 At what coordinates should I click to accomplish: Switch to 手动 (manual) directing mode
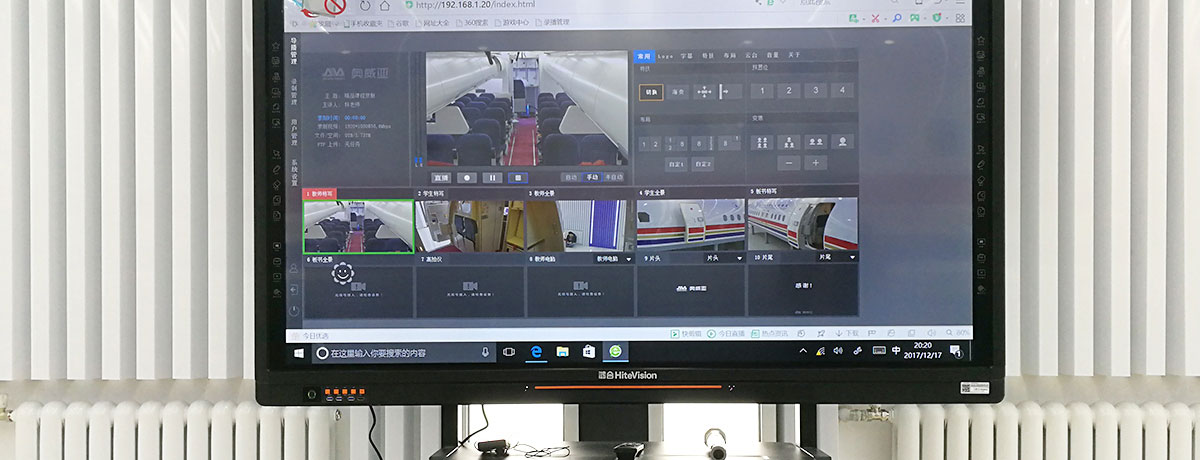point(591,177)
